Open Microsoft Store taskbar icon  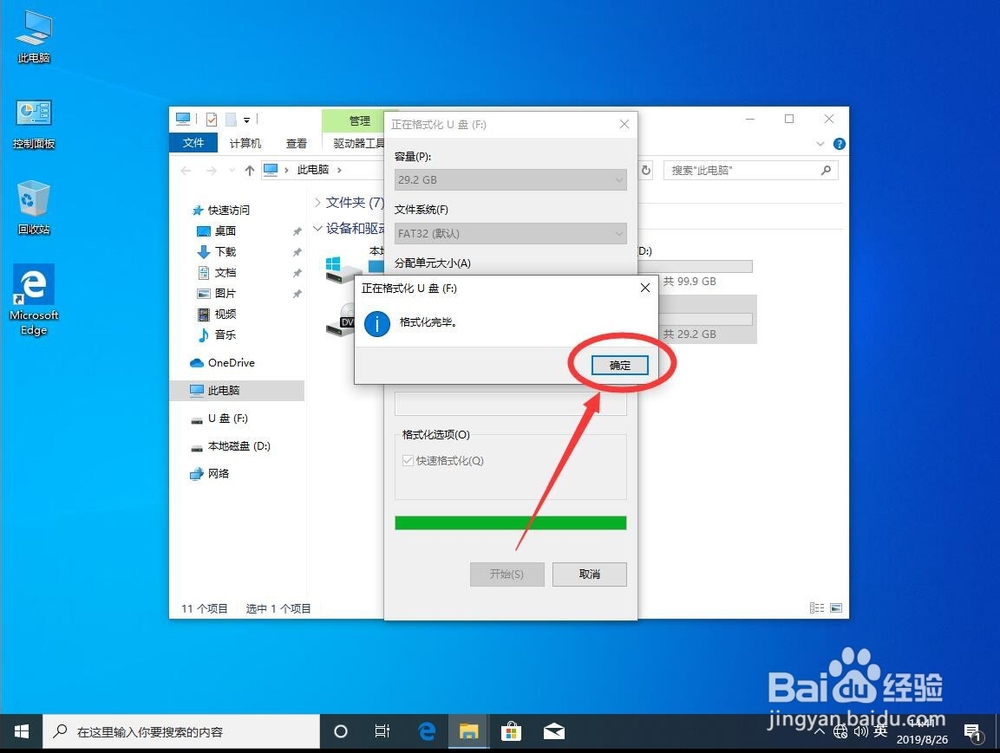pos(511,731)
